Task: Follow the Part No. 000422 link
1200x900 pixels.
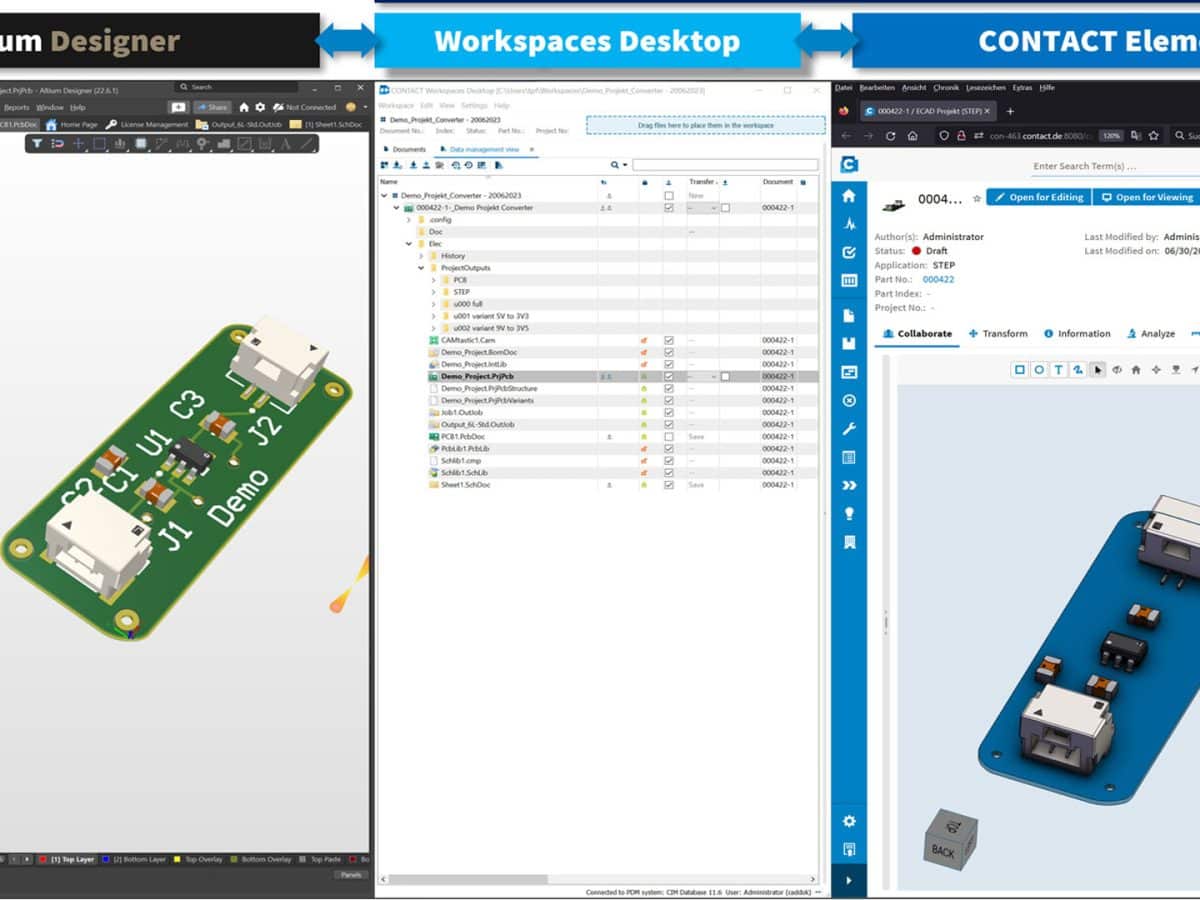Action: click(940, 279)
